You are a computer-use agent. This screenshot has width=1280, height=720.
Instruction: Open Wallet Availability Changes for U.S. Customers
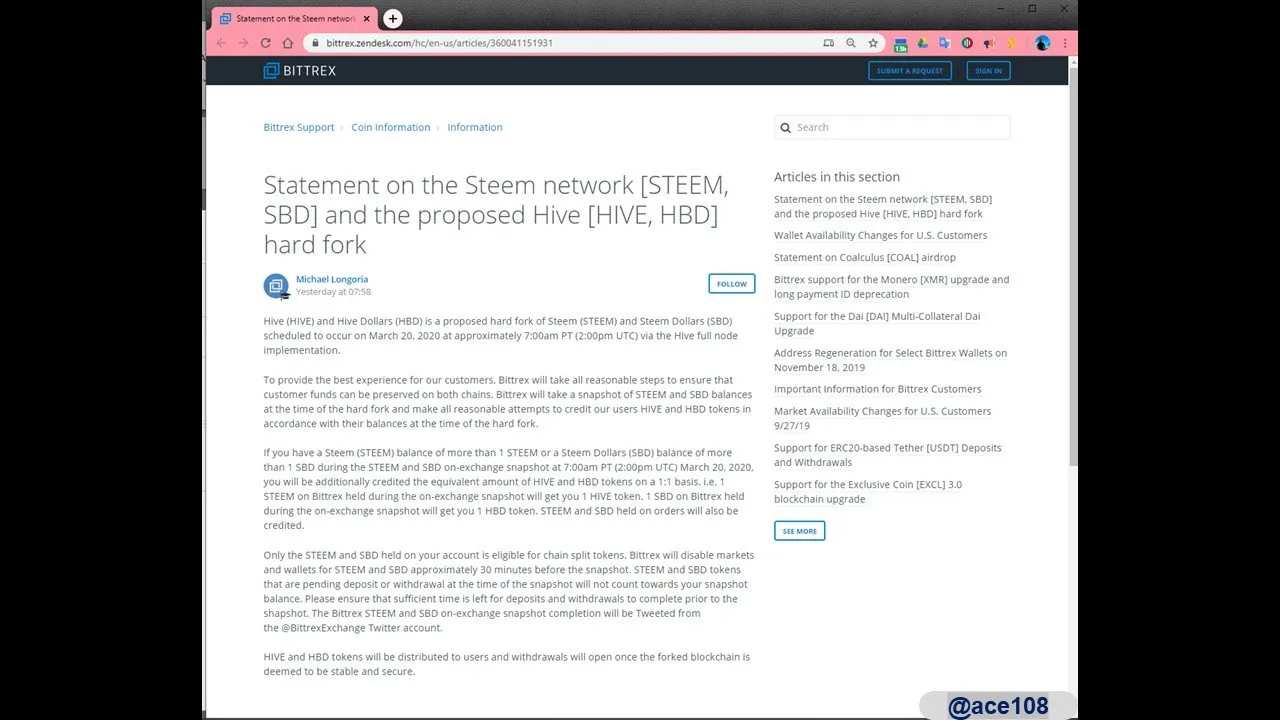pyautogui.click(x=880, y=235)
